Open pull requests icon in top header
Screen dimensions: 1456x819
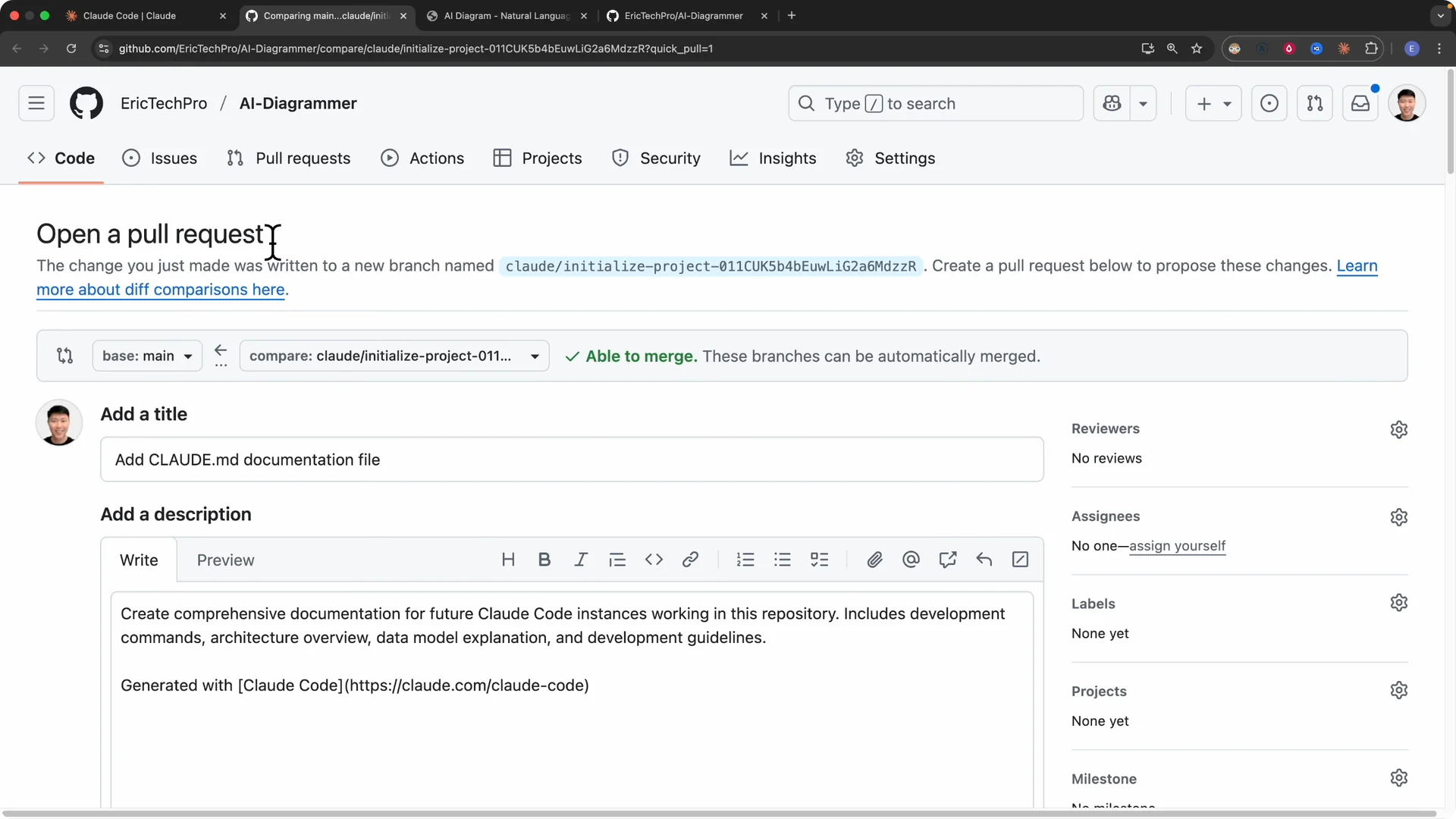(1314, 103)
